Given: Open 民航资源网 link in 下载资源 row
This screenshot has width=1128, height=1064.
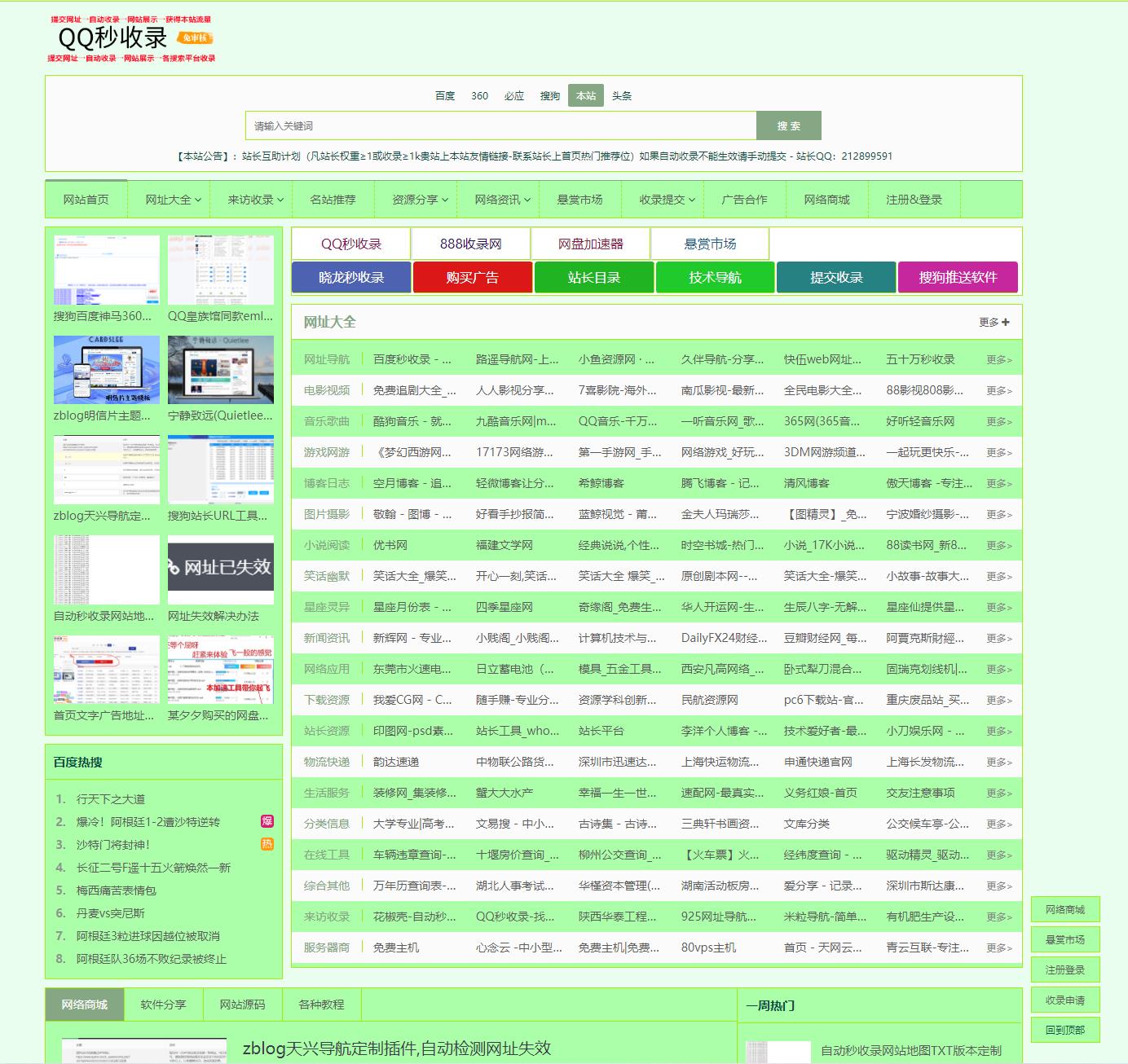Looking at the screenshot, I should 710,700.
